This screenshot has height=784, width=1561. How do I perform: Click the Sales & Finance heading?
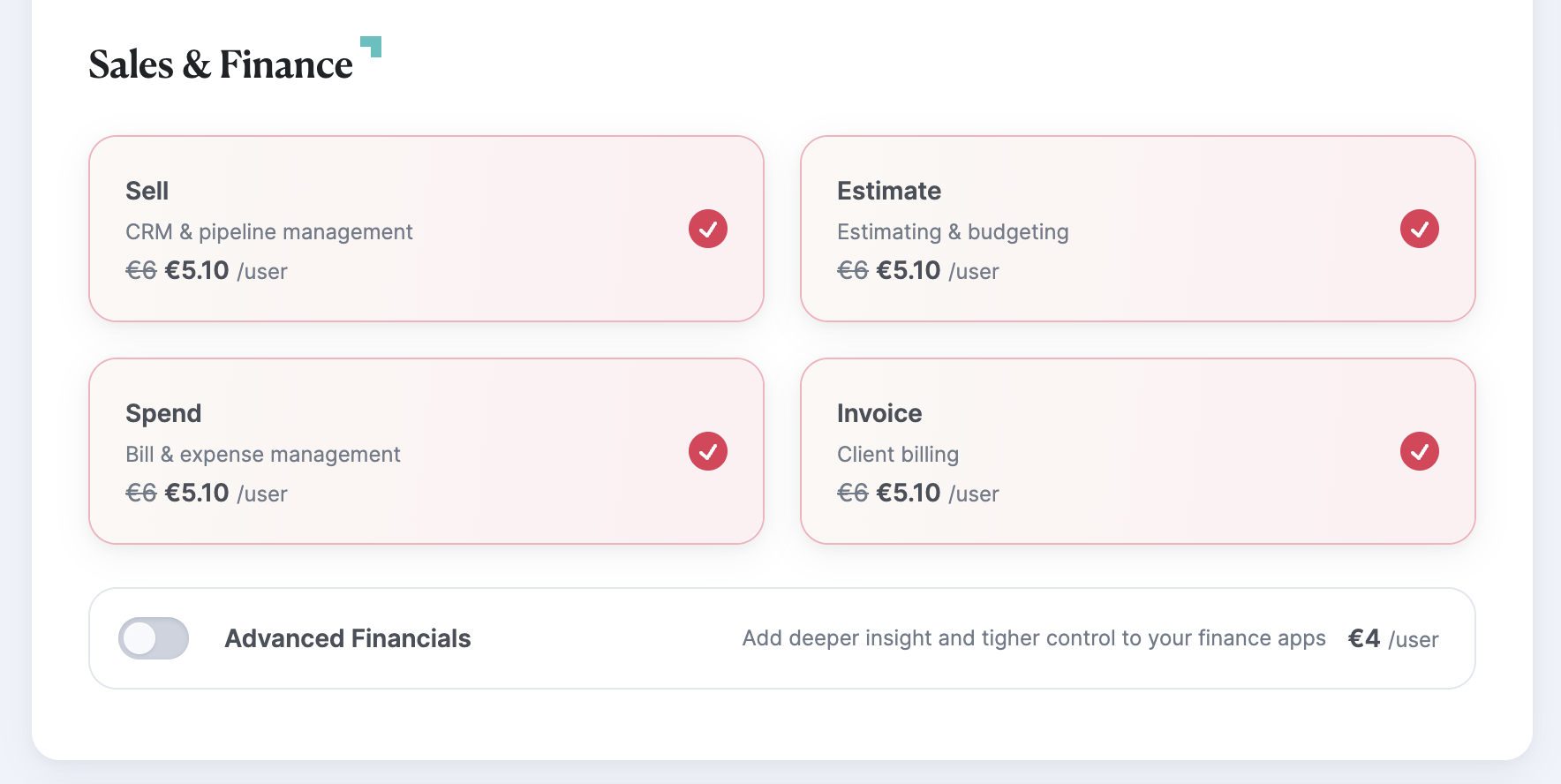pyautogui.click(x=221, y=64)
